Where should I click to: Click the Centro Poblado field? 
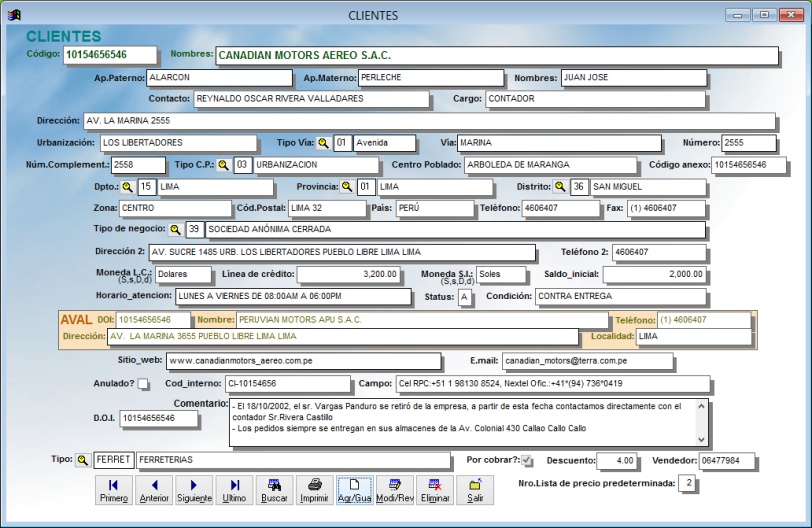pos(550,165)
